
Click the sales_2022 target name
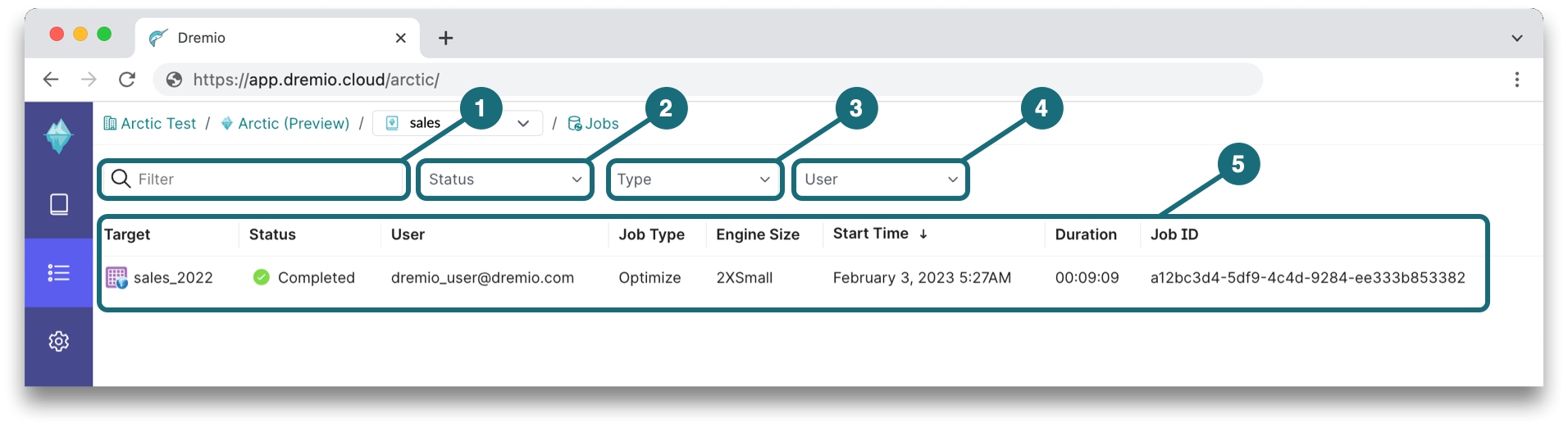(x=173, y=278)
